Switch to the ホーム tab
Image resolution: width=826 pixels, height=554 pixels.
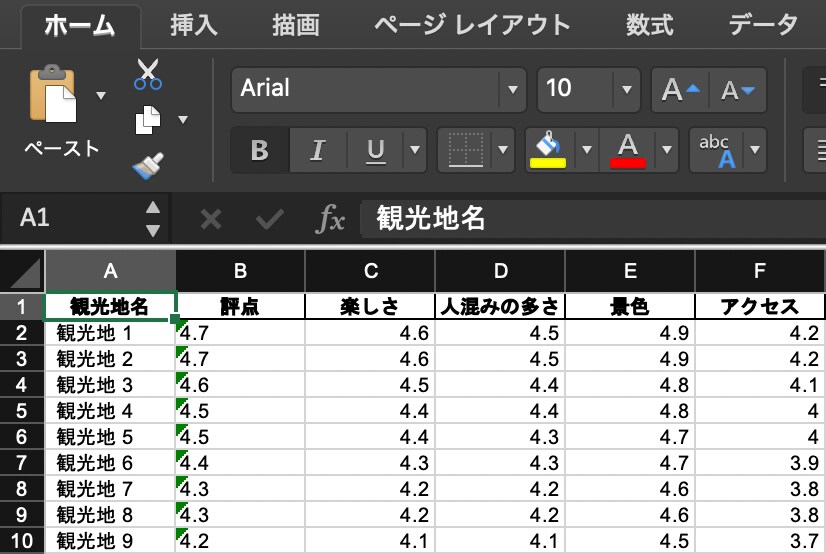pos(80,25)
